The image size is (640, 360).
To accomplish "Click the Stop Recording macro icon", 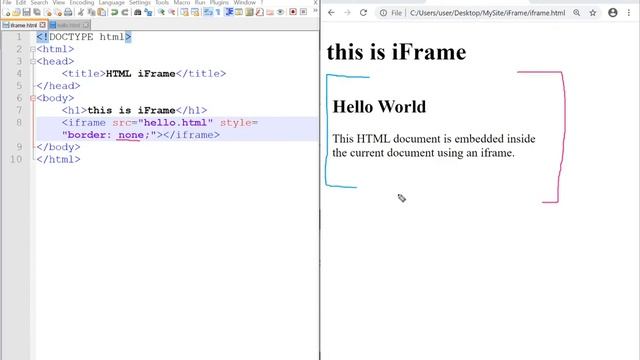I will (x=303, y=12).
